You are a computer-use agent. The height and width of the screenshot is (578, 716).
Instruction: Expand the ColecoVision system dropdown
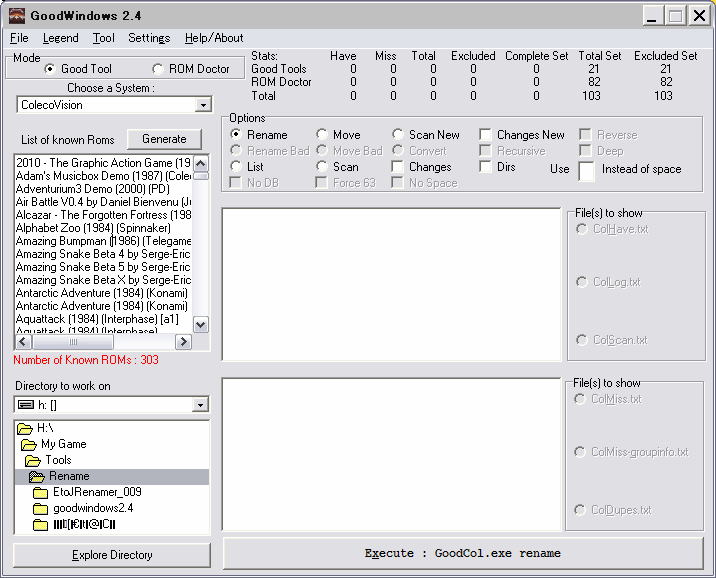pyautogui.click(x=203, y=105)
